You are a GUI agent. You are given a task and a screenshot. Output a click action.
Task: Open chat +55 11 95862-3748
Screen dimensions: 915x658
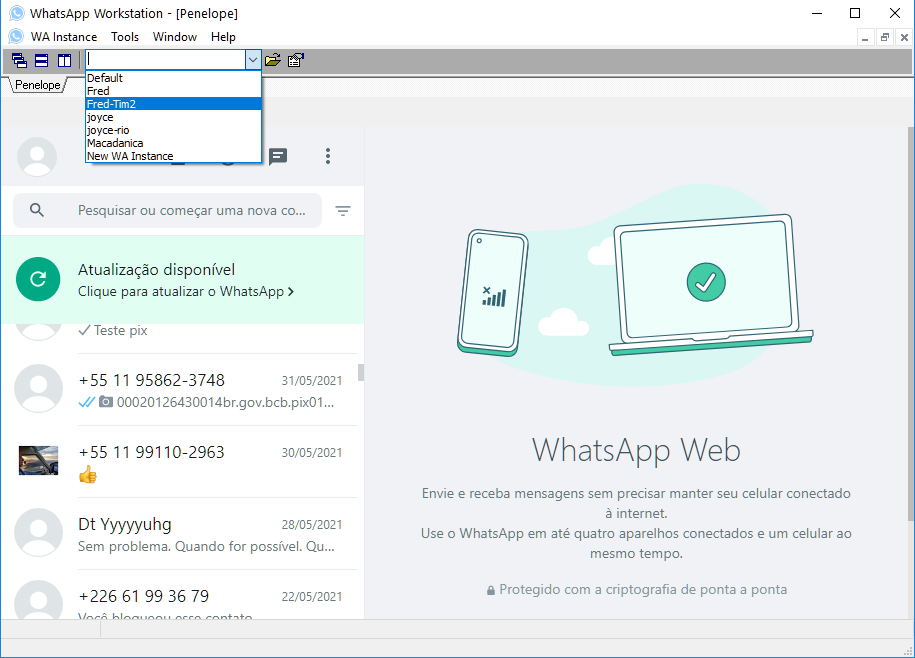pyautogui.click(x=182, y=390)
